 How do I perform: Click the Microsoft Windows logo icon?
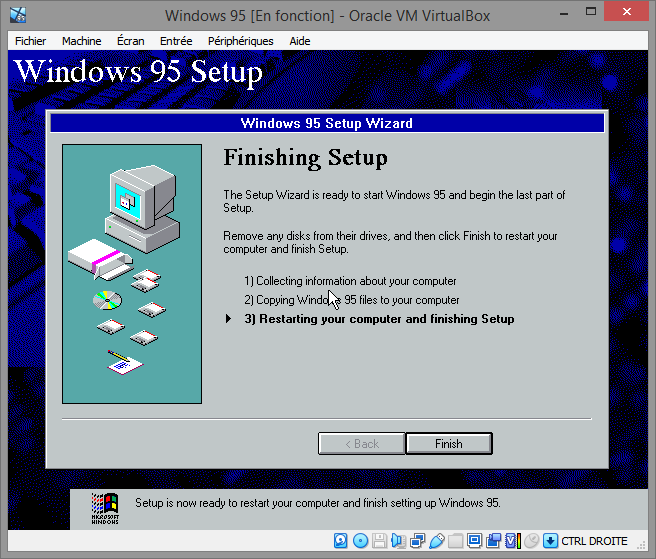105,508
